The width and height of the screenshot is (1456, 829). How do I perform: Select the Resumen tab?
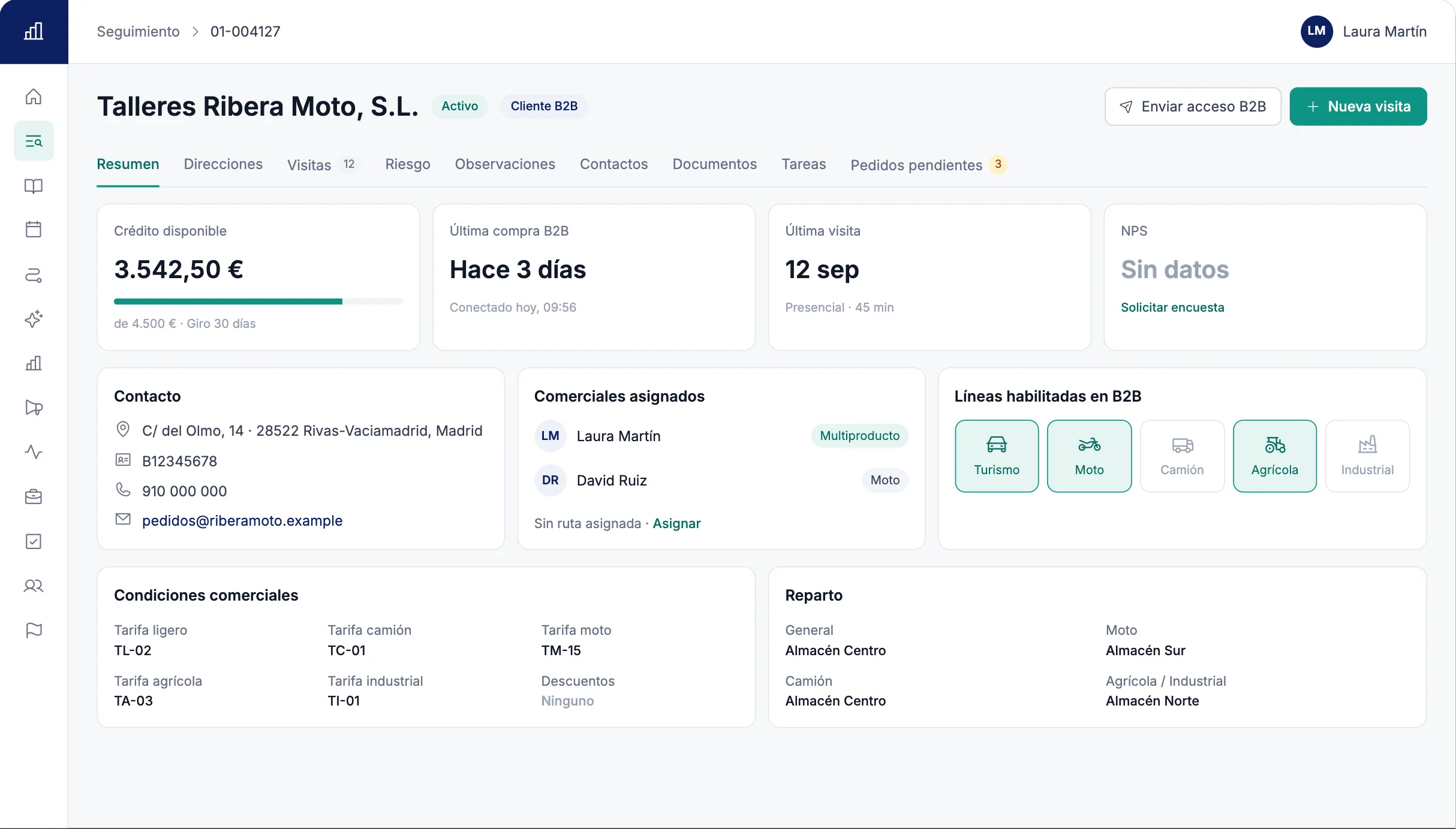(x=128, y=164)
